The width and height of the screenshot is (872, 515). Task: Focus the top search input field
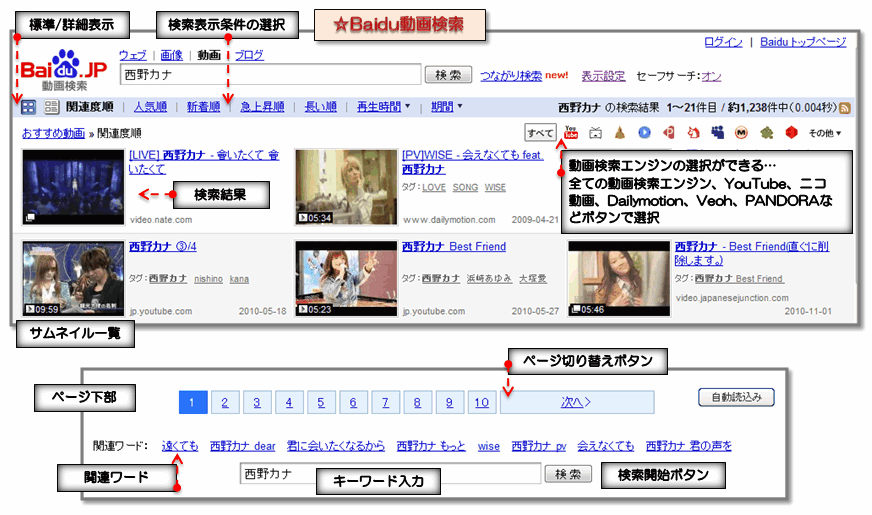[270, 75]
